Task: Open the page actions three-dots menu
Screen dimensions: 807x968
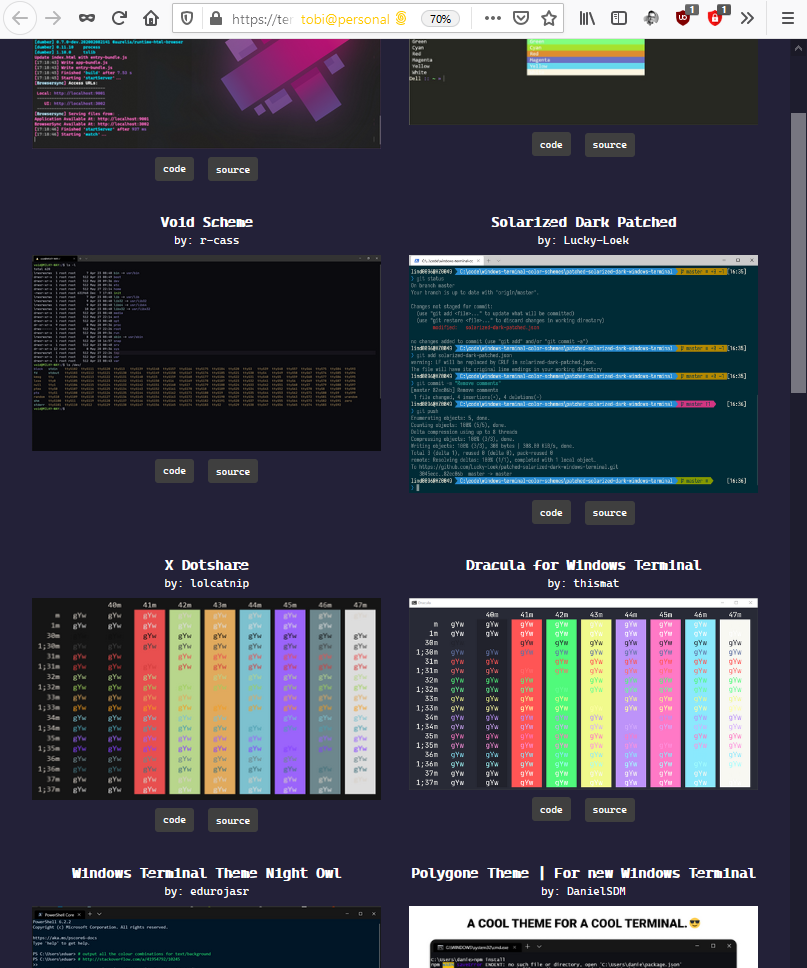Action: click(492, 18)
